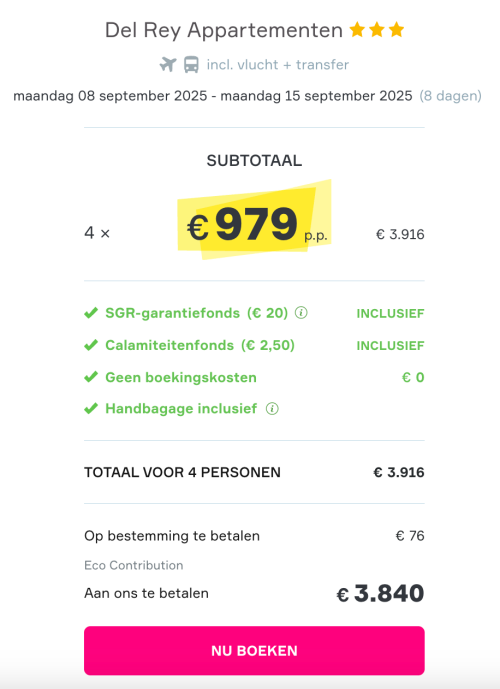500x689 pixels.
Task: Open Handbagage inclusief info icon
Action: click(x=272, y=409)
